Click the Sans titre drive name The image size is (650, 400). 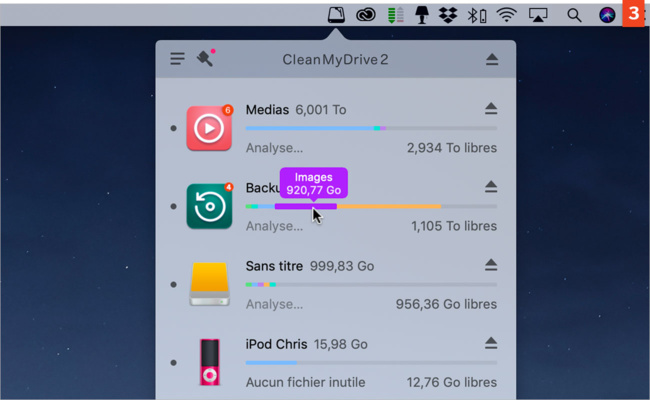pos(274,266)
